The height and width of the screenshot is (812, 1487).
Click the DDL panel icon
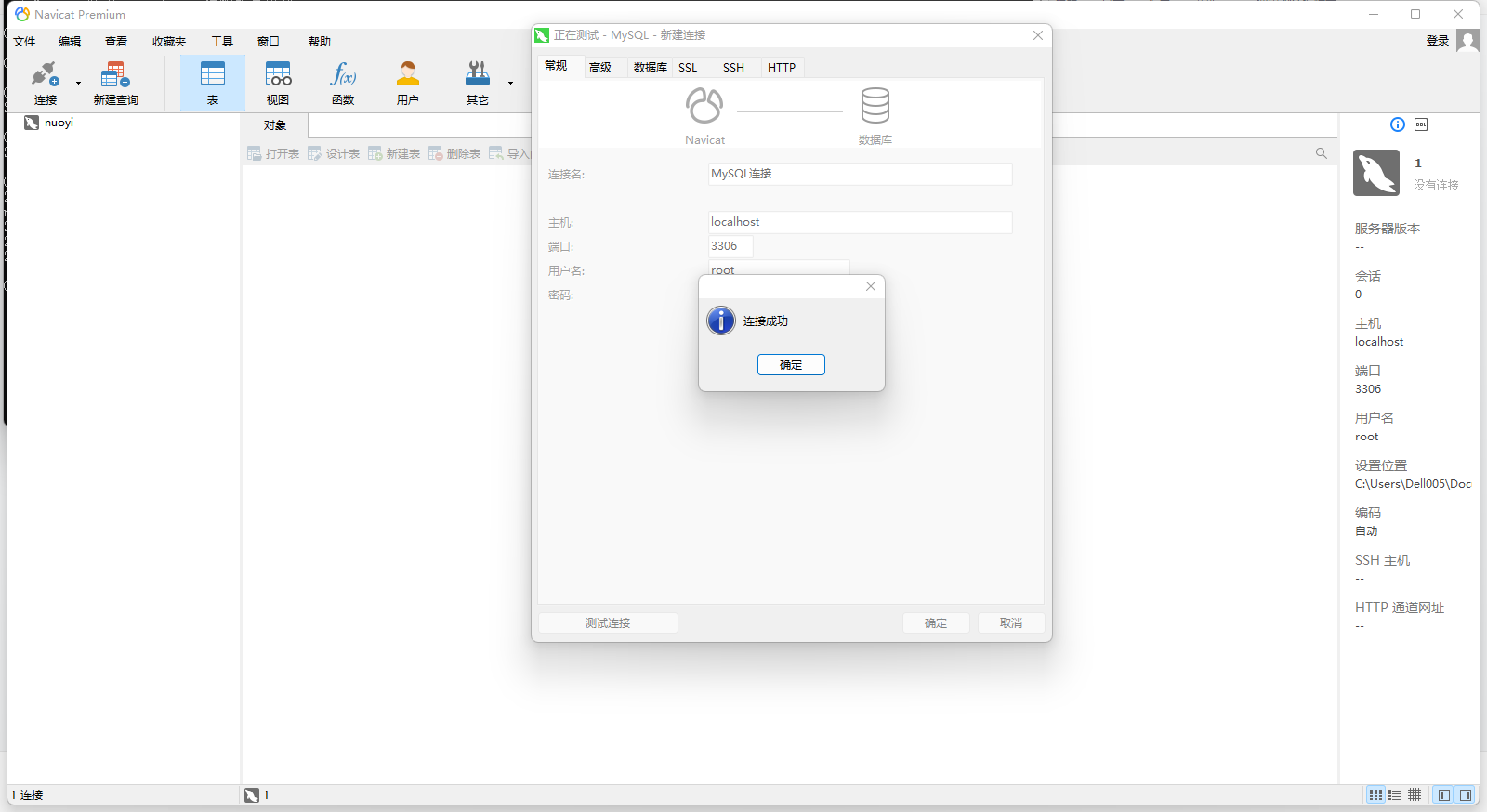[x=1421, y=124]
